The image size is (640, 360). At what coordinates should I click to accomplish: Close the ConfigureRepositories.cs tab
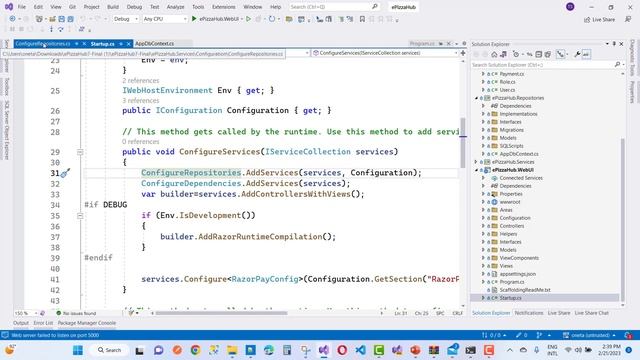click(x=84, y=44)
